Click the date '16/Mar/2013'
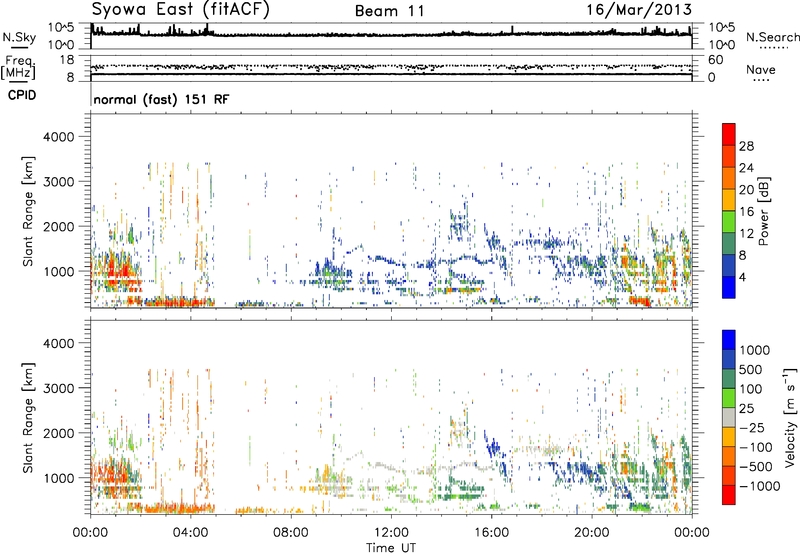Image resolution: width=800 pixels, height=554 pixels. (x=639, y=9)
